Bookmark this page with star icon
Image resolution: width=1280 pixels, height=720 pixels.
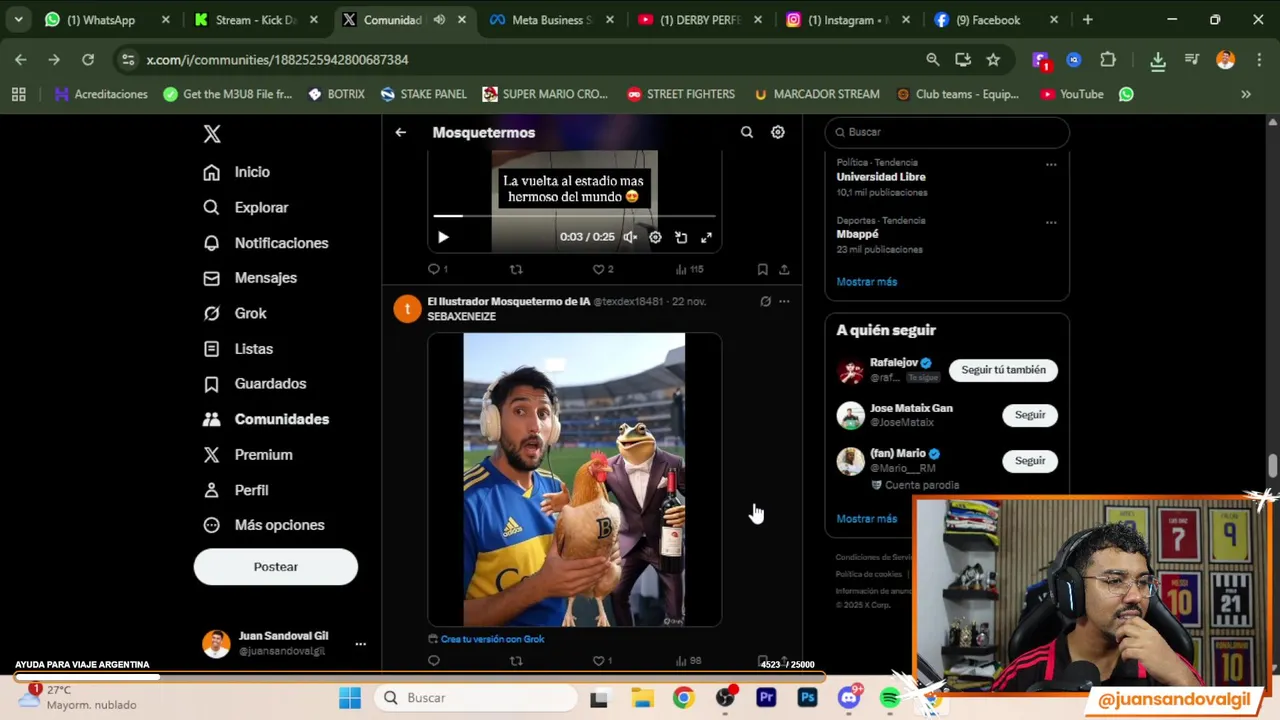(x=993, y=60)
